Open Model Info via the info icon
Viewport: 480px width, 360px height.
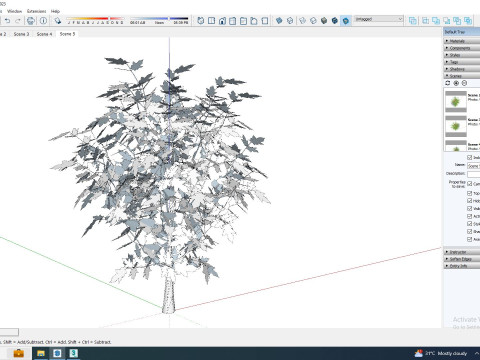point(43,21)
